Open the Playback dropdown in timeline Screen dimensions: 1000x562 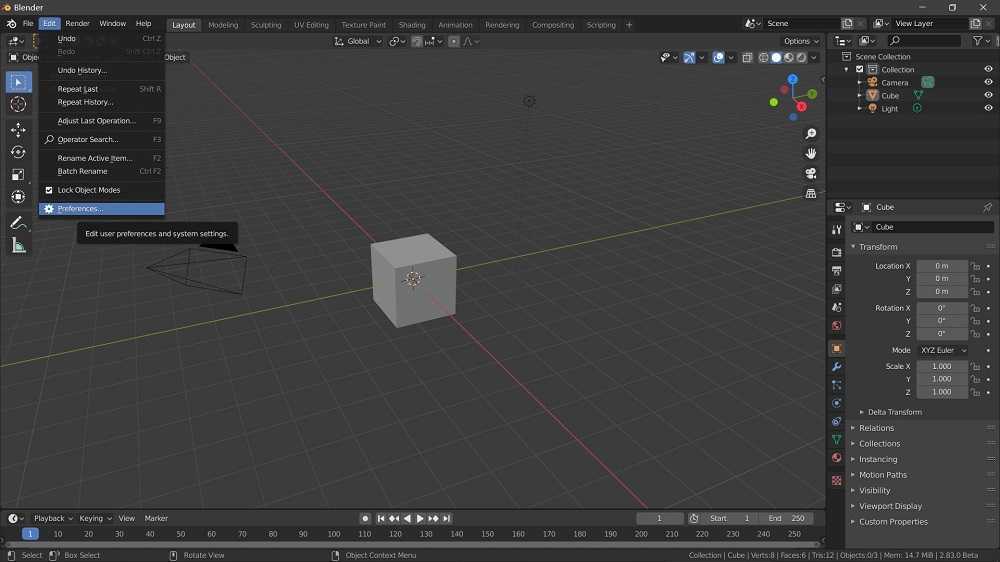pyautogui.click(x=53, y=519)
